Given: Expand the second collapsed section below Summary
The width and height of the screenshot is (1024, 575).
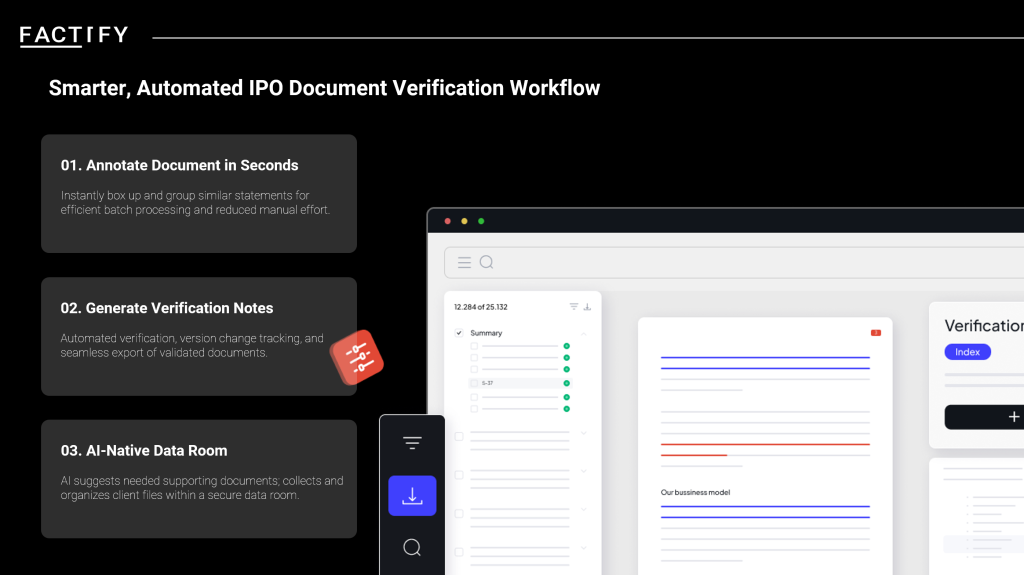Looking at the screenshot, I should coord(584,473).
